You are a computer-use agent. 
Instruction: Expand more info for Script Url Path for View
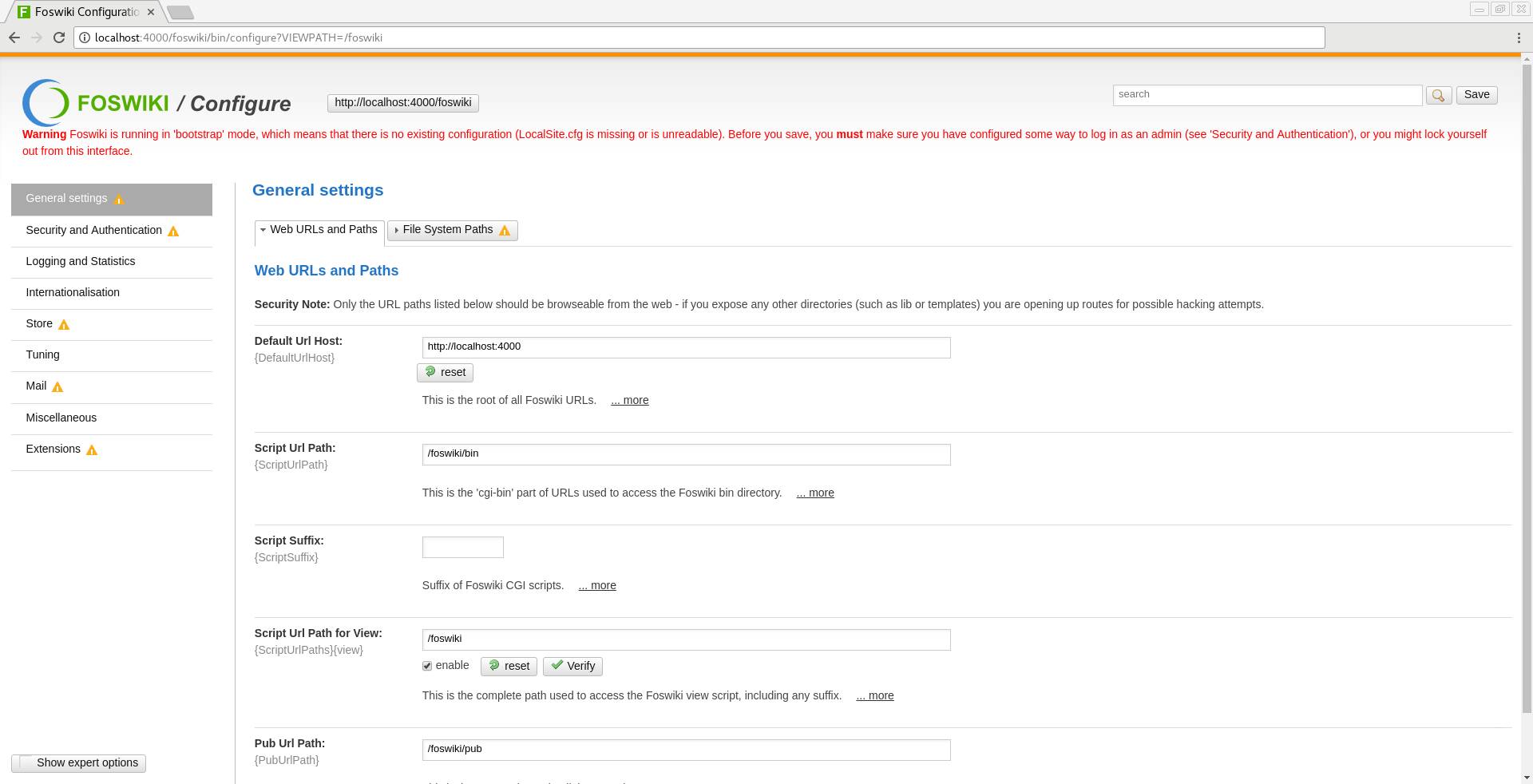(x=875, y=695)
